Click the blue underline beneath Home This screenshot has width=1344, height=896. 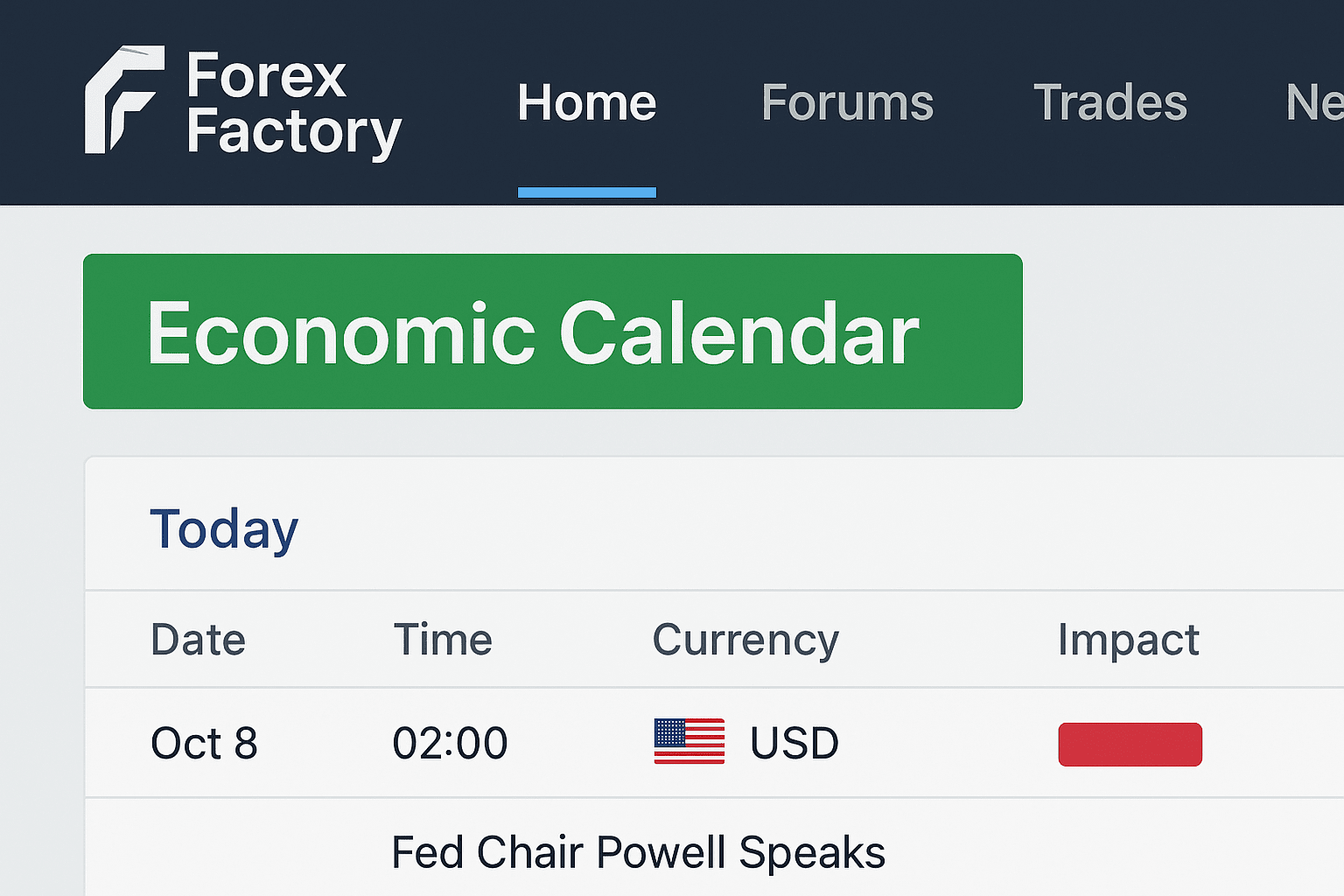[586, 192]
